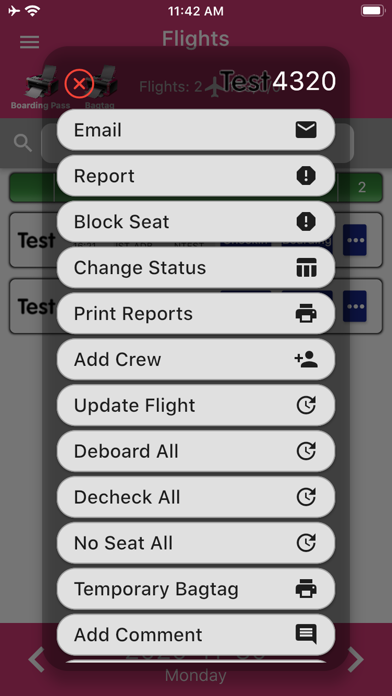
Task: Choose No Seat All from the menu
Action: point(196,543)
